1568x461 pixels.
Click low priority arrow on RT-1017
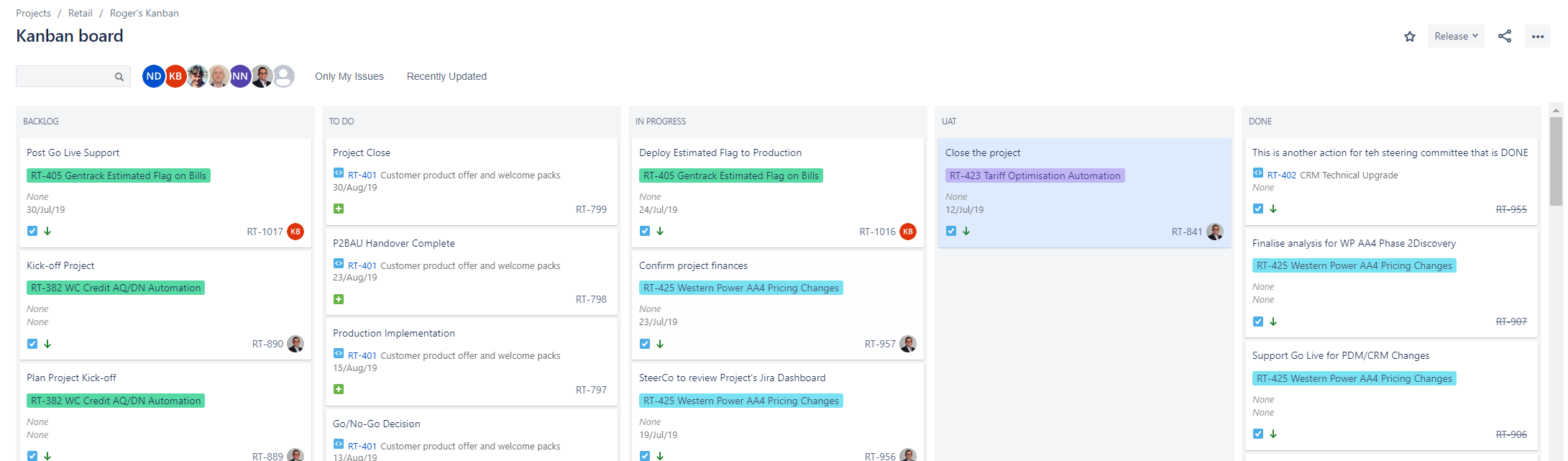point(47,231)
